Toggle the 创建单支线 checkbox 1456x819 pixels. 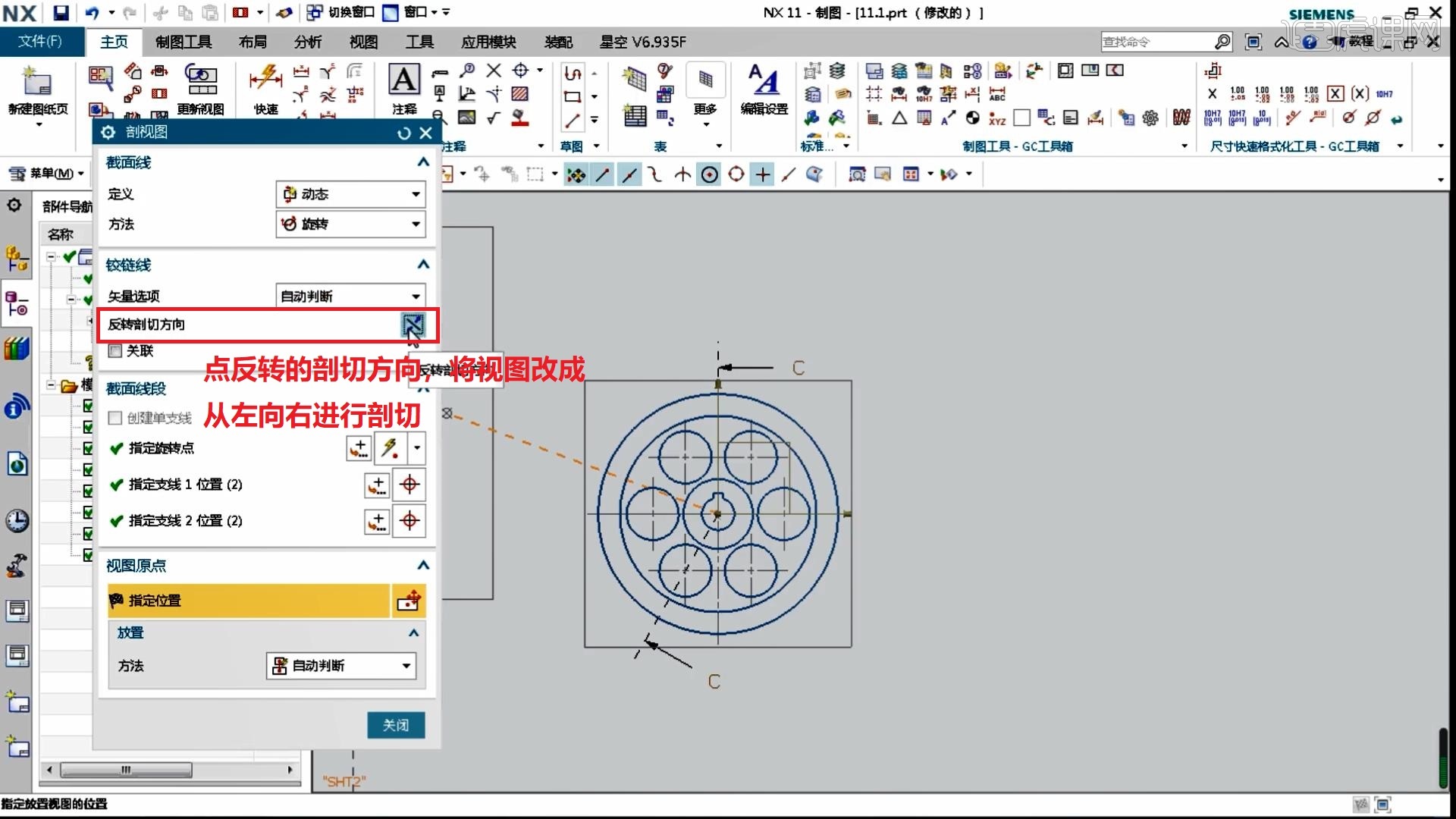pos(115,417)
